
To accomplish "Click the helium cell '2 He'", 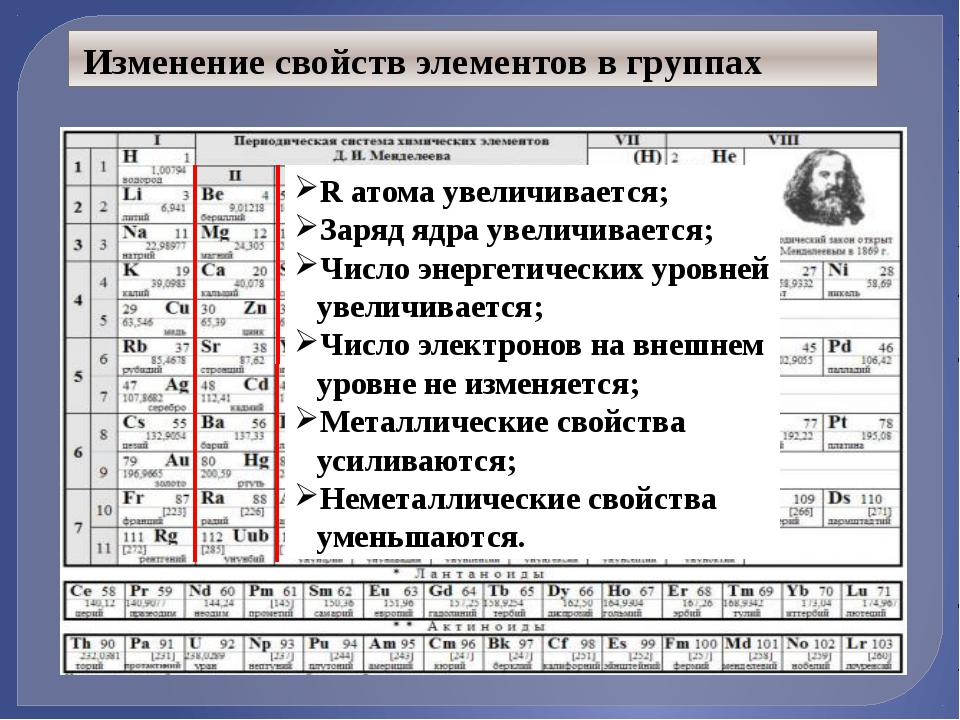I will click(705, 157).
